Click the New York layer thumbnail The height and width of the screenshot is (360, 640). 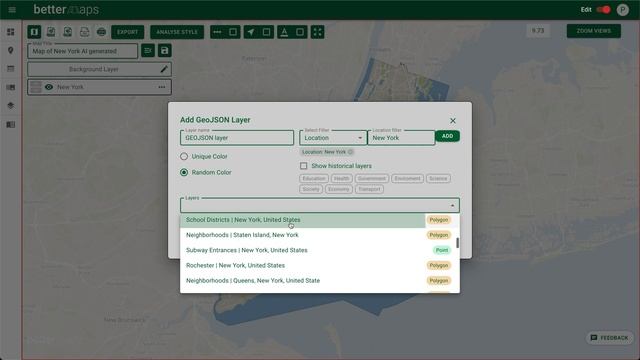[36, 87]
